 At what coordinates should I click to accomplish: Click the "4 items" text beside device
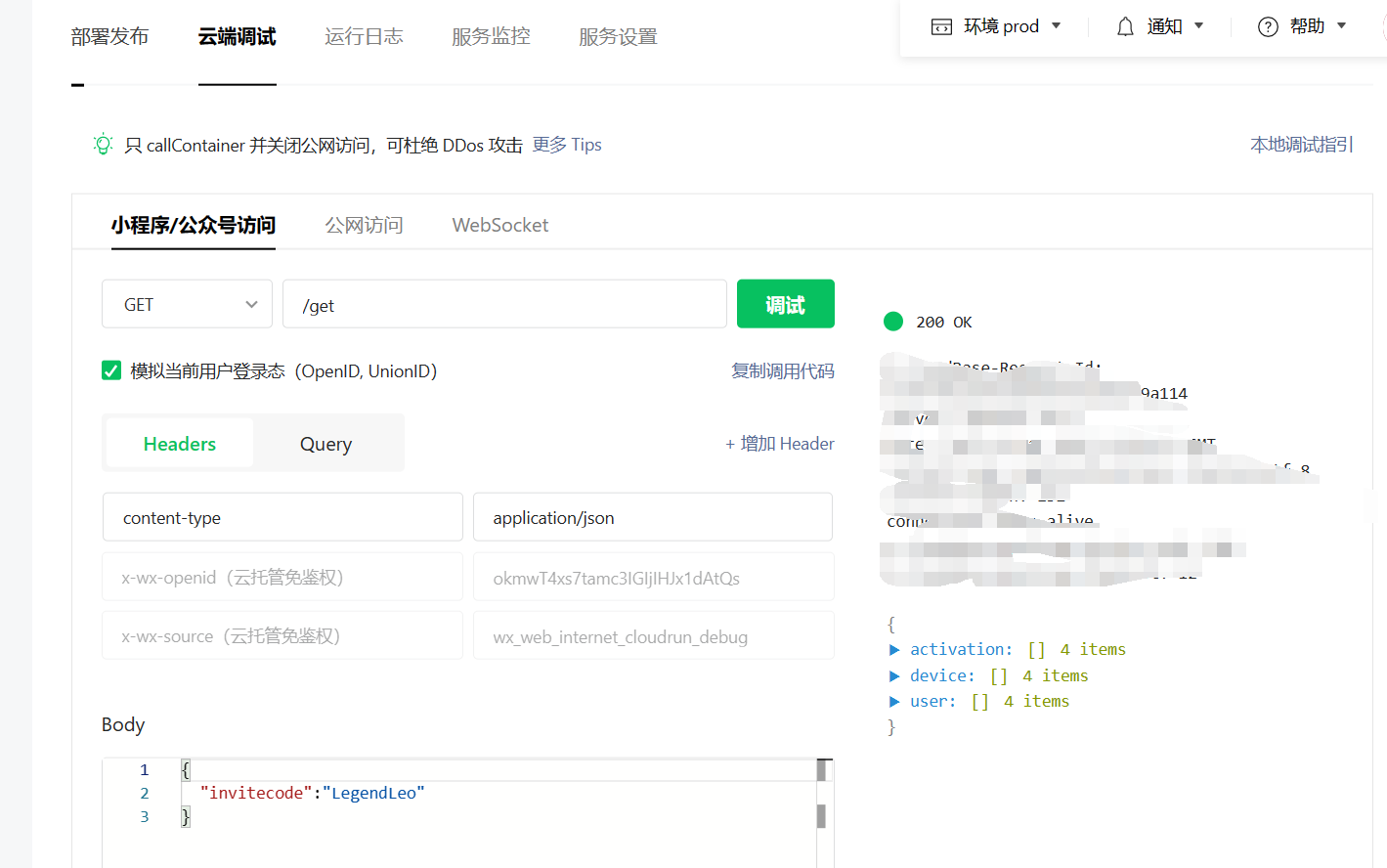pos(1056,675)
